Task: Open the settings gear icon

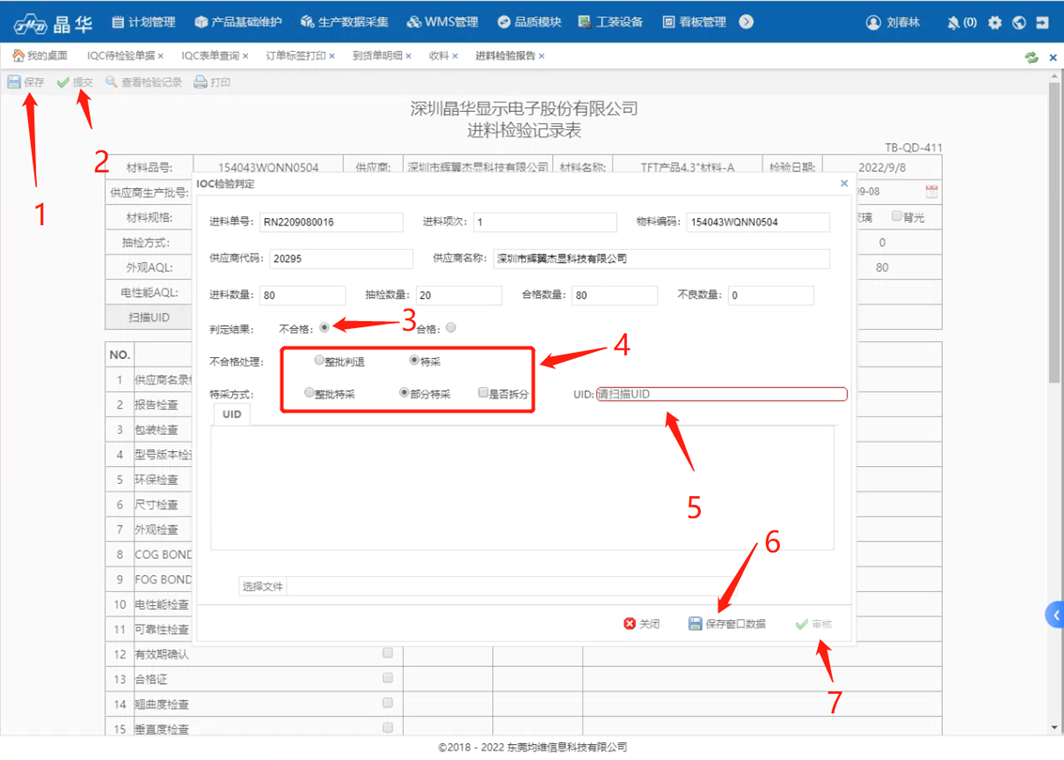Action: 994,22
